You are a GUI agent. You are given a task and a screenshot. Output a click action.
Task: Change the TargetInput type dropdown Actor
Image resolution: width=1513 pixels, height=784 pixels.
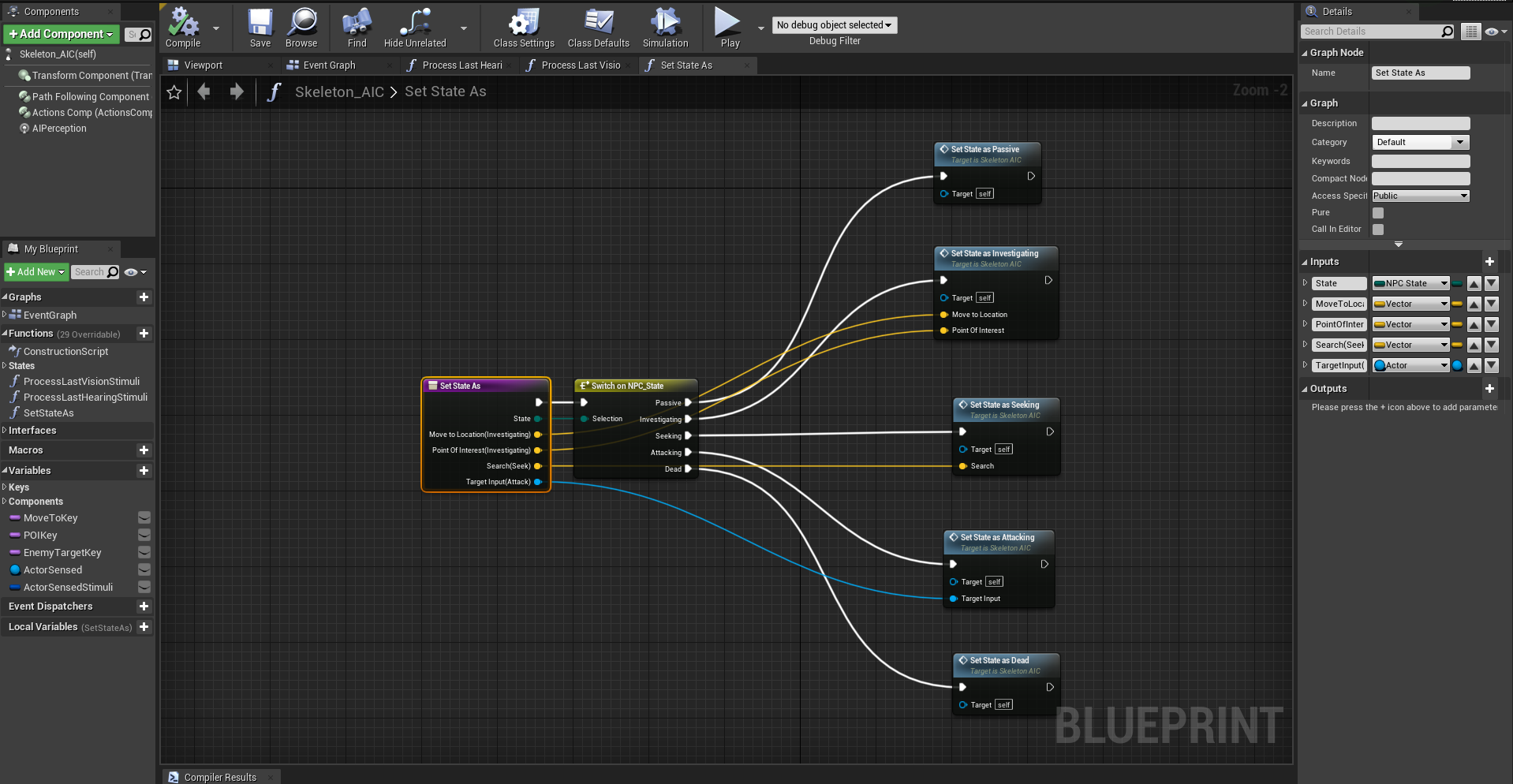pyautogui.click(x=1410, y=366)
